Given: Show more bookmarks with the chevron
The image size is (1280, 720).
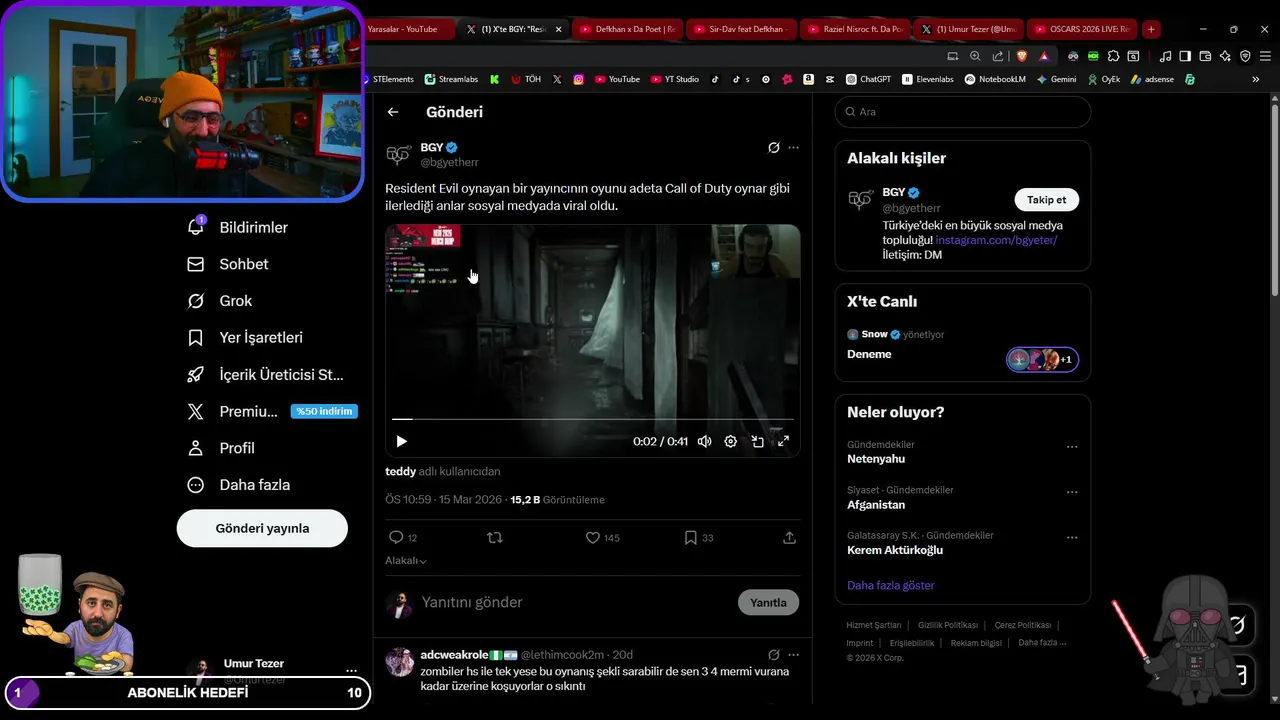Looking at the screenshot, I should tap(1256, 79).
